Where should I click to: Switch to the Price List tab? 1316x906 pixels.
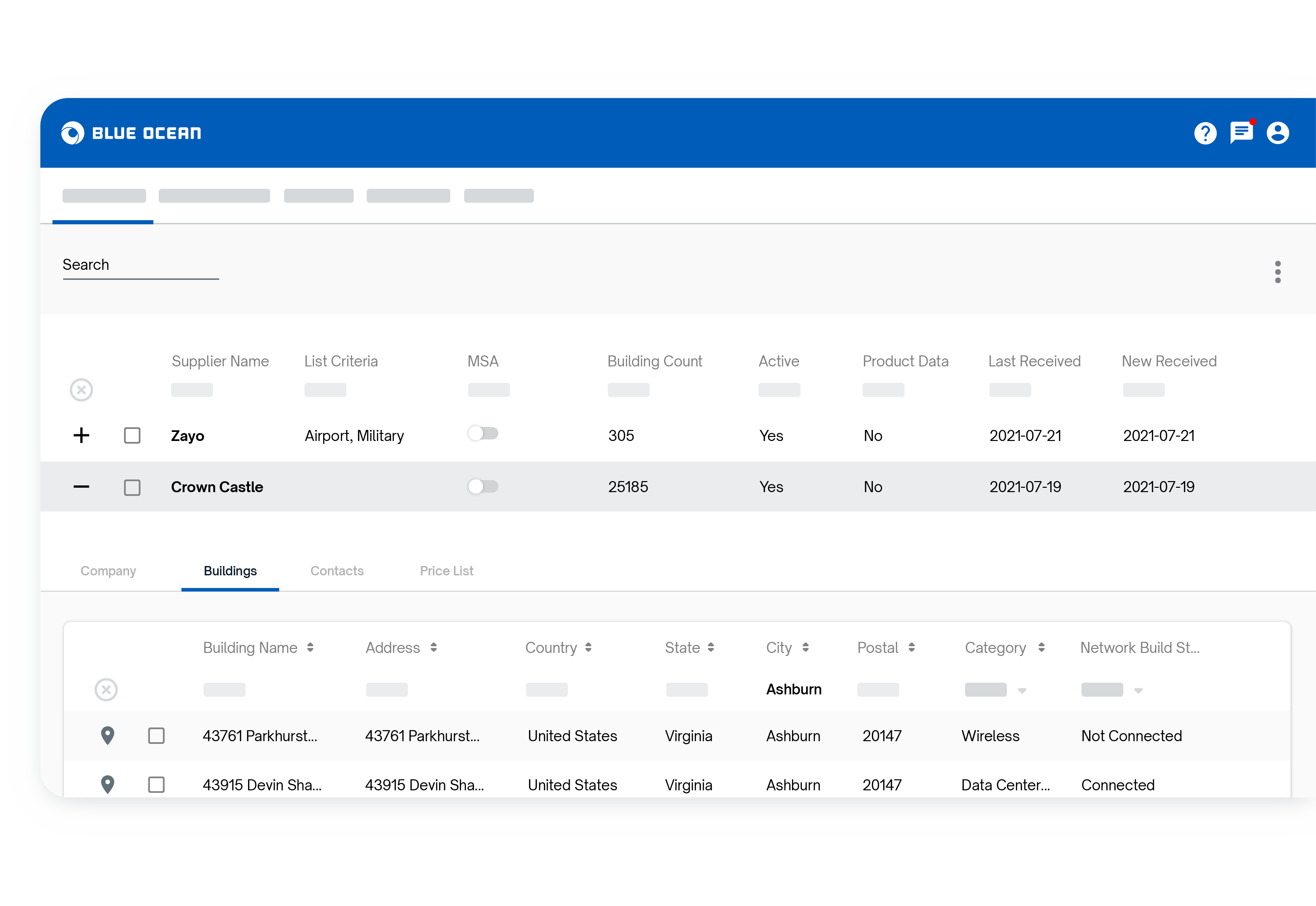(446, 571)
